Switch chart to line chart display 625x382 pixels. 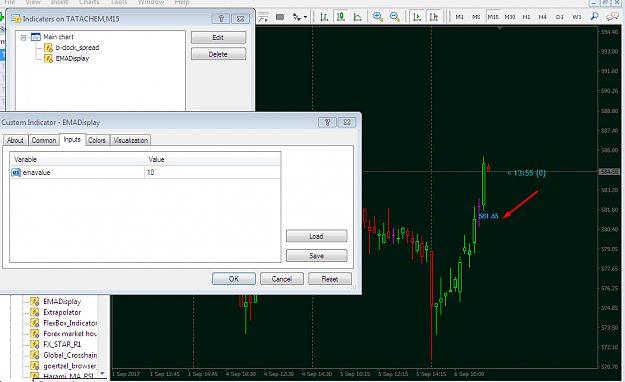(x=358, y=17)
